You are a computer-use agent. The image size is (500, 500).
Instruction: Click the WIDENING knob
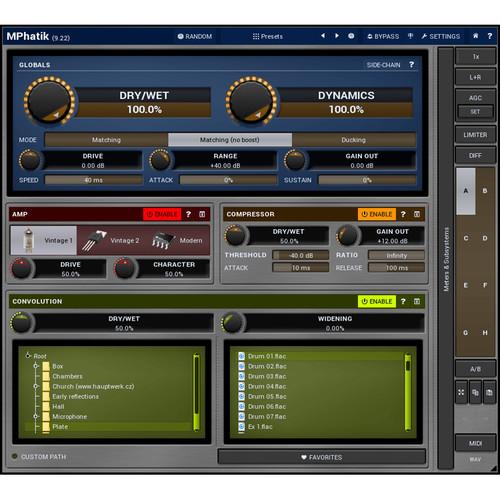point(233,323)
